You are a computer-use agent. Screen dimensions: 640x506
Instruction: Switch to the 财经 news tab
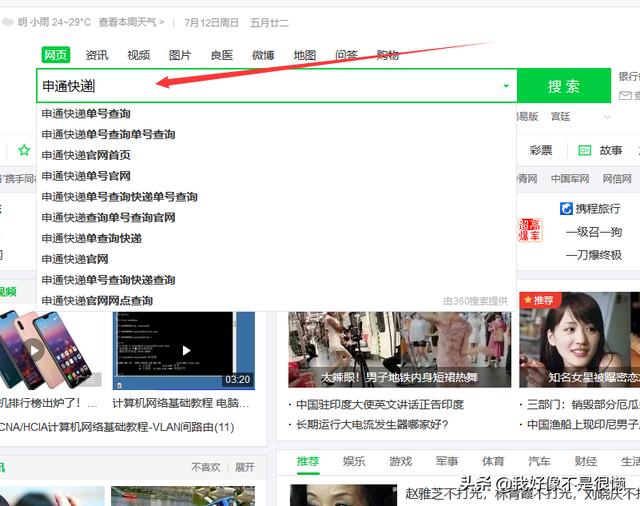tap(586, 462)
